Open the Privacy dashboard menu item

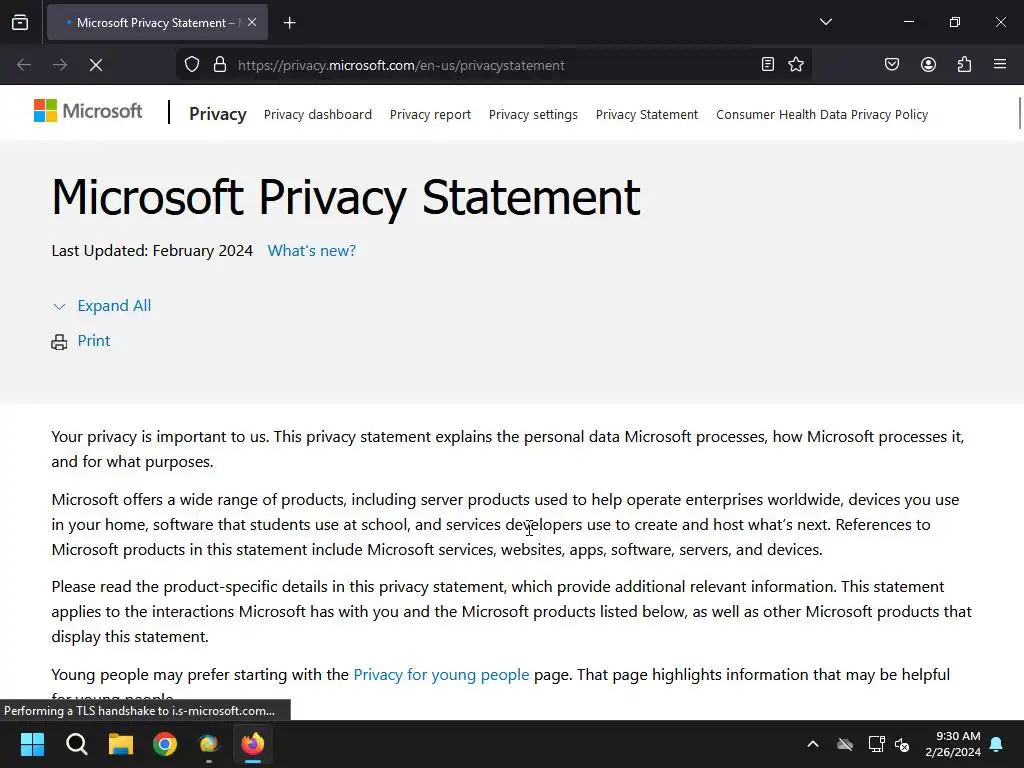[x=317, y=115]
